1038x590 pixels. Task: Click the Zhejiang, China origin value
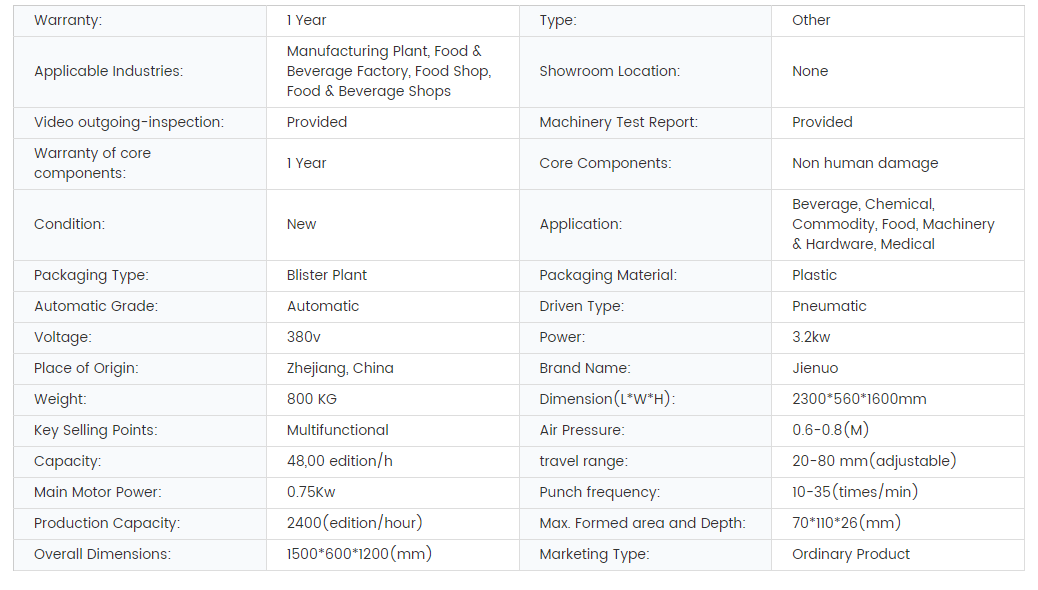coord(340,368)
